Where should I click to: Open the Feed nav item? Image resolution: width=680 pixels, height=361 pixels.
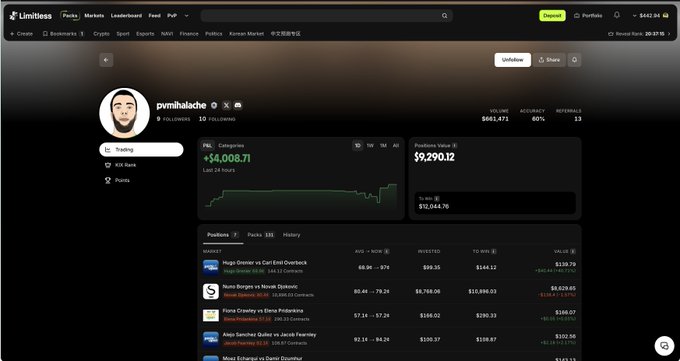[x=154, y=16]
